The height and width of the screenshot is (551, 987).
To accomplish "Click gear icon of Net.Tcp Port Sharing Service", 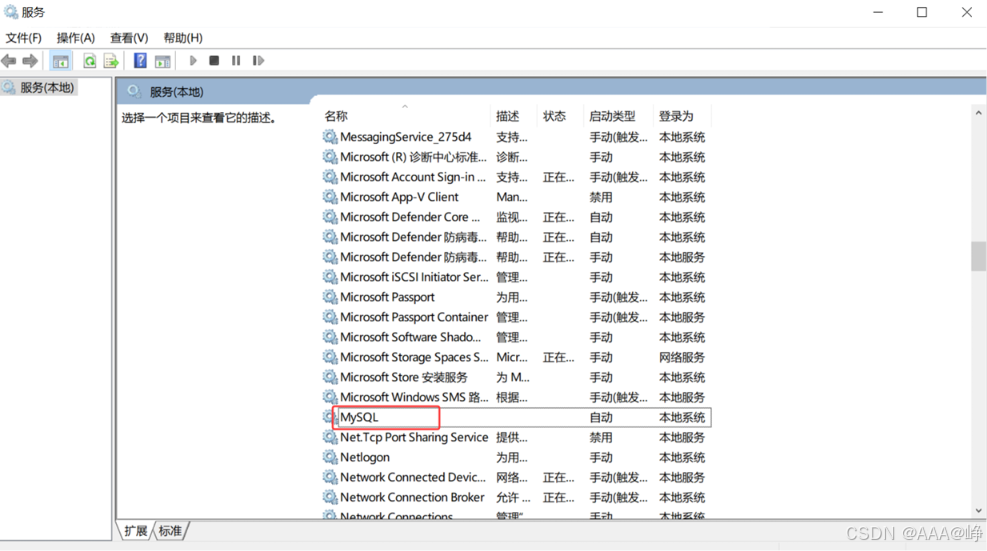I will (330, 436).
